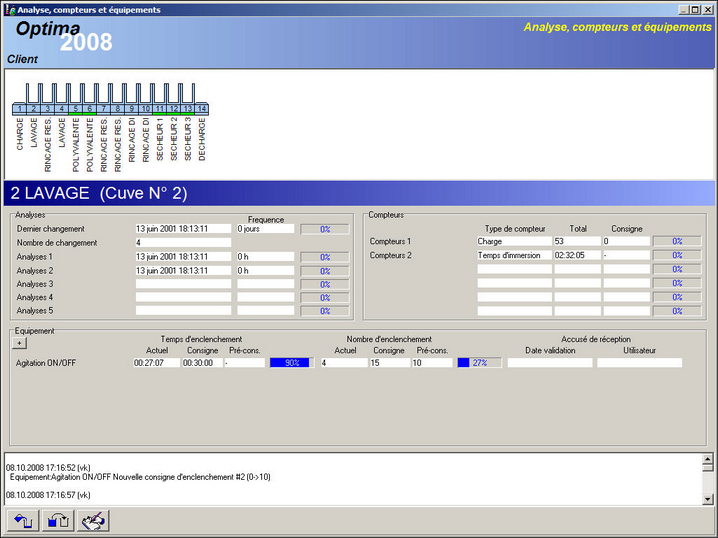Click the log scrollbar down arrow
The height and width of the screenshot is (538, 718).
[707, 499]
